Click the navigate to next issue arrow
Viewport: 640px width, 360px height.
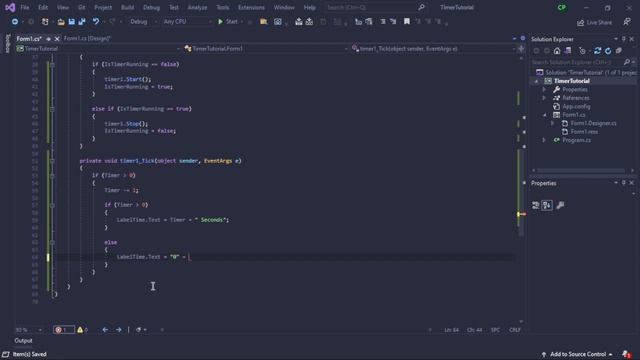tap(118, 330)
